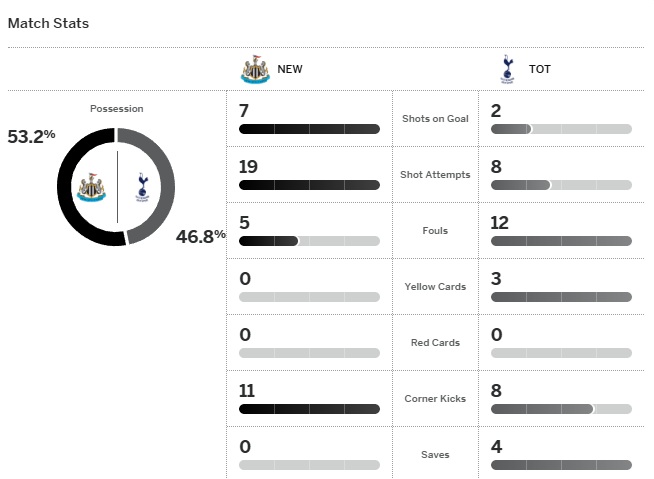Image resolution: width=654 pixels, height=479 pixels.
Task: Click the Newcastle crest in the header
Action: [x=255, y=70]
